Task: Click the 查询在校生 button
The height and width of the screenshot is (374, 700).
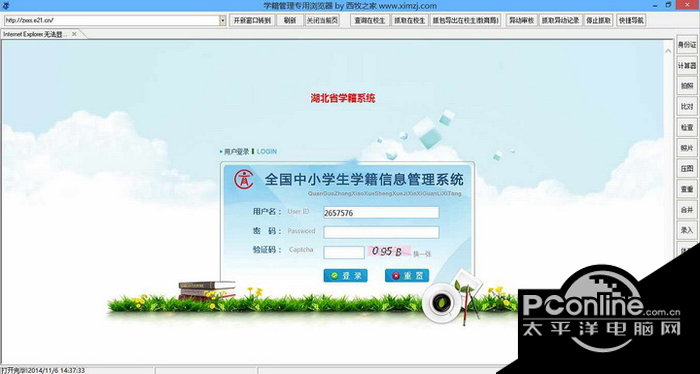Action: click(370, 21)
